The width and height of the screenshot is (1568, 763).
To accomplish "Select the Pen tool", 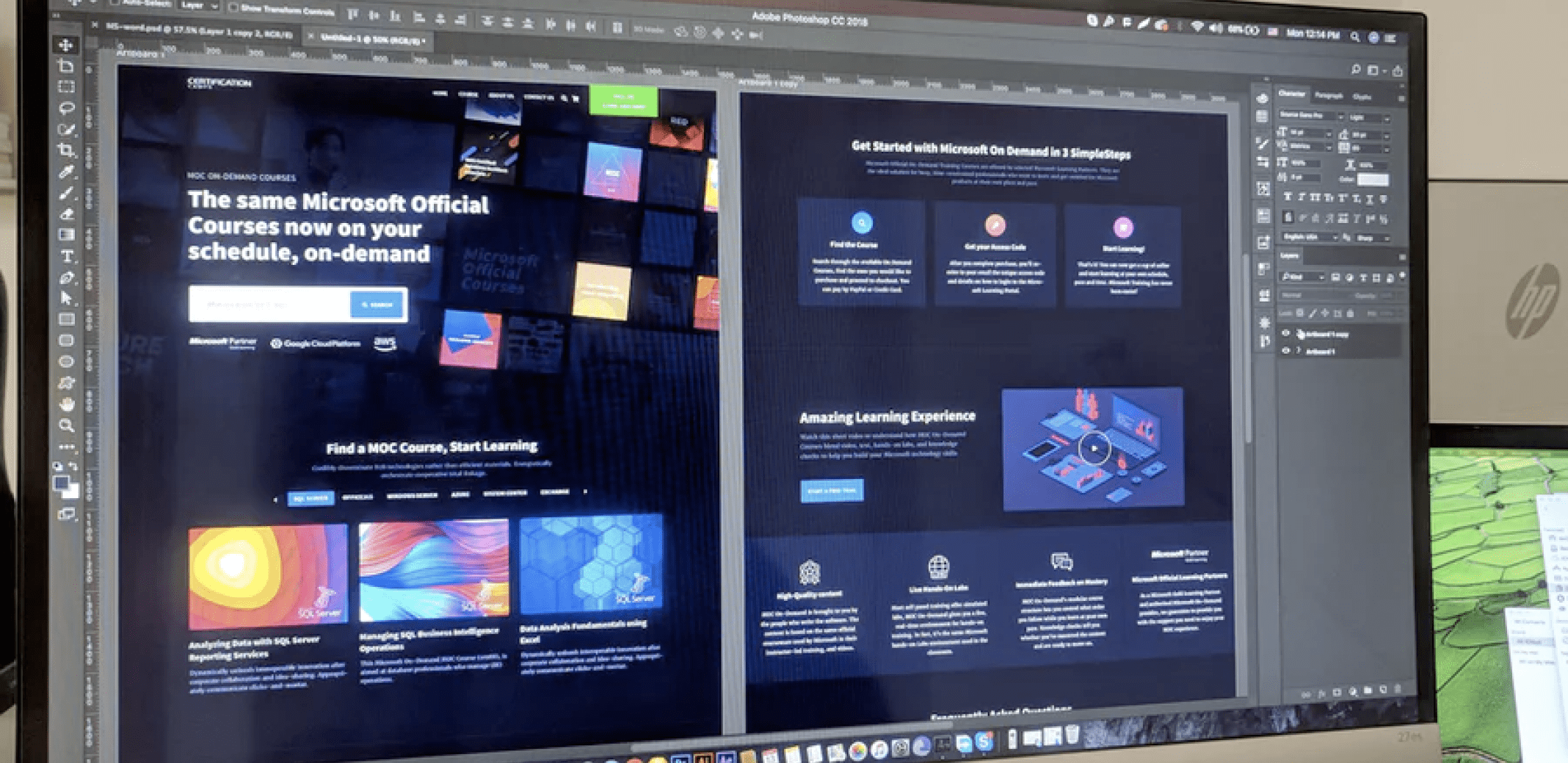I will (x=66, y=277).
